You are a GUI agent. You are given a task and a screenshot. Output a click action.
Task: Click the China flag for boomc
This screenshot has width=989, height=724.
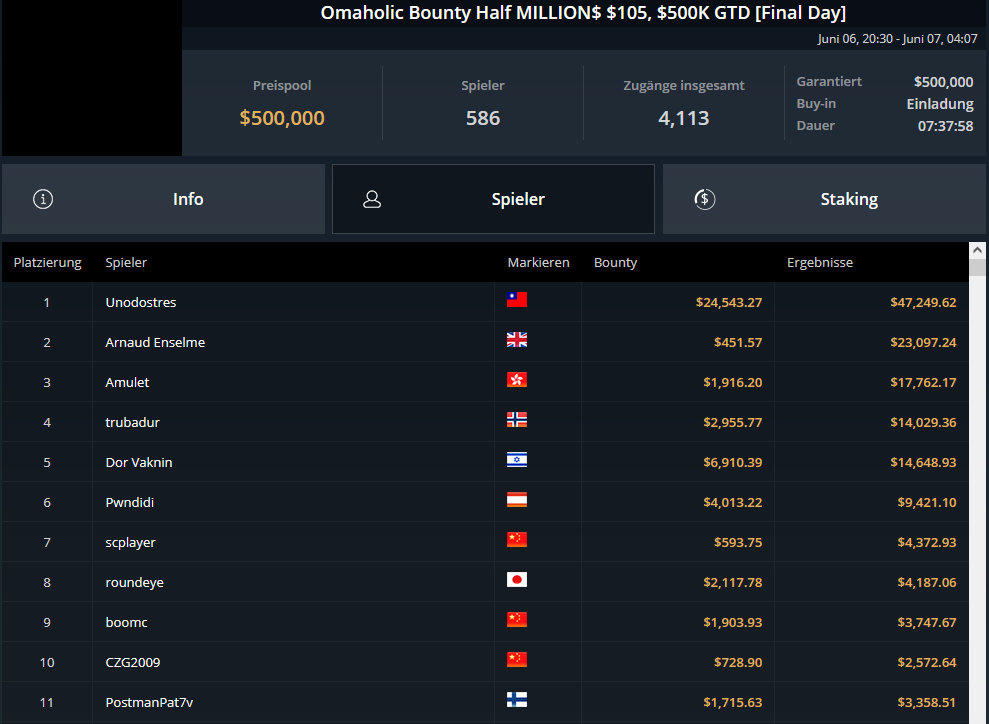click(517, 619)
